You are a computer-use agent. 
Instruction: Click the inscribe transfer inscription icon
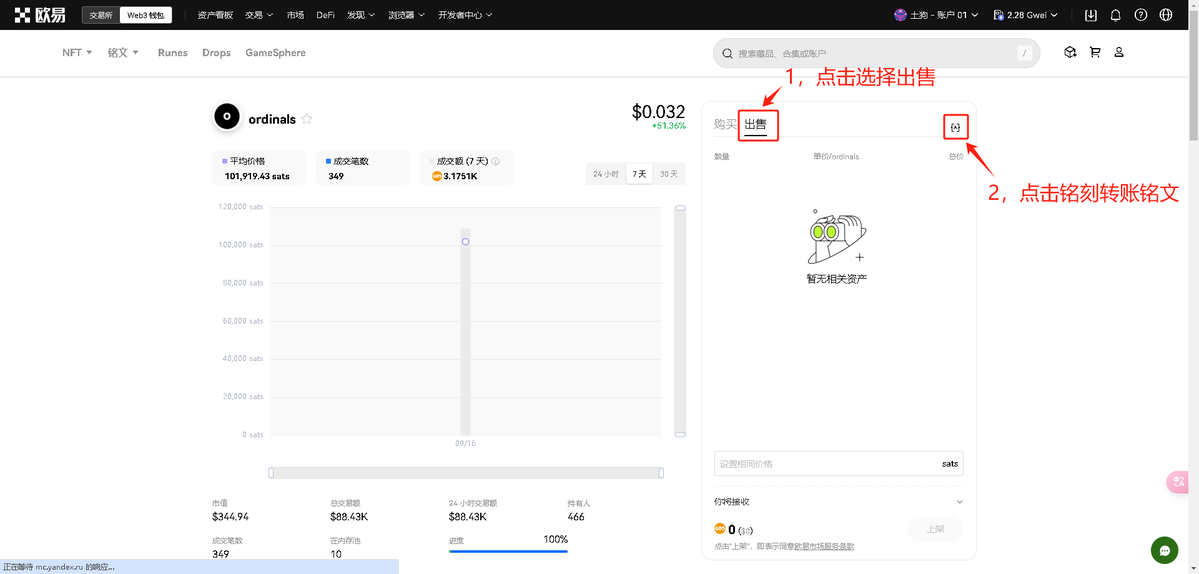[955, 127]
